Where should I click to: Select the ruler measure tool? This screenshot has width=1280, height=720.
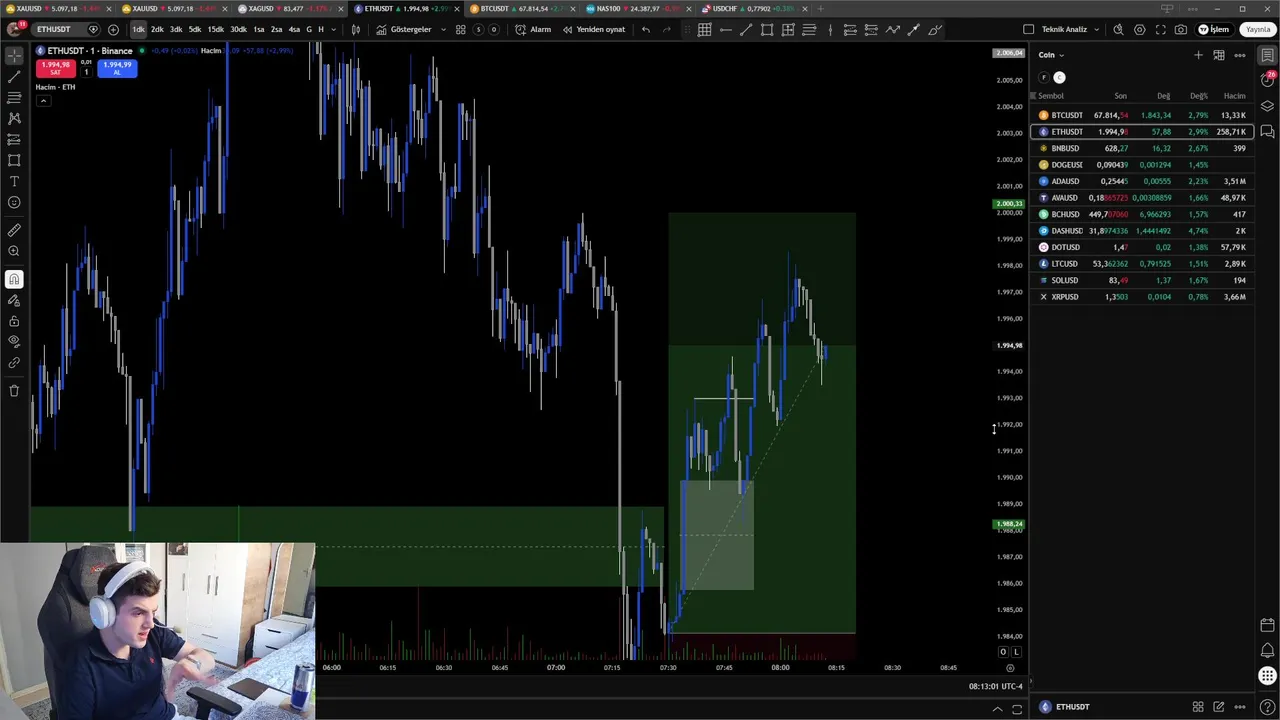click(x=14, y=230)
